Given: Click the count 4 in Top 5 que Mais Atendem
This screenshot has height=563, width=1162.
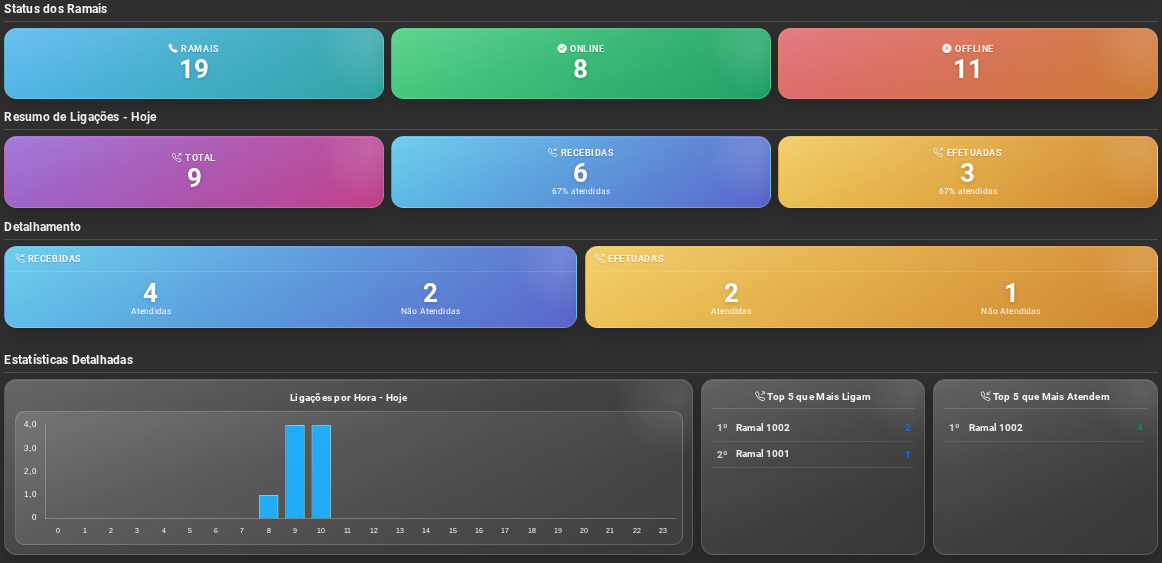Looking at the screenshot, I should click(x=1140, y=427).
